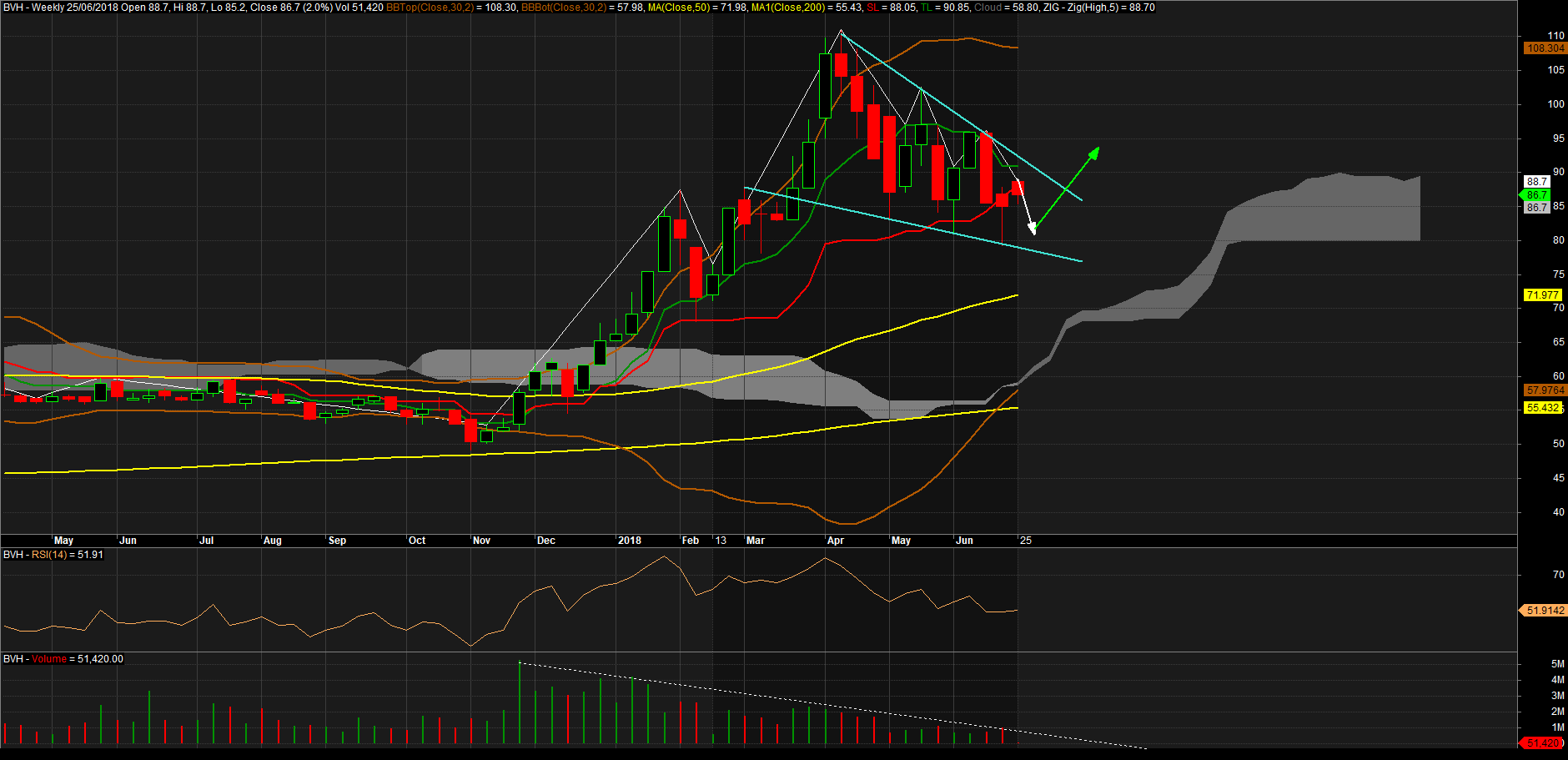This screenshot has width=1568, height=760.
Task: Select the Apr marker on time axis
Action: point(835,541)
